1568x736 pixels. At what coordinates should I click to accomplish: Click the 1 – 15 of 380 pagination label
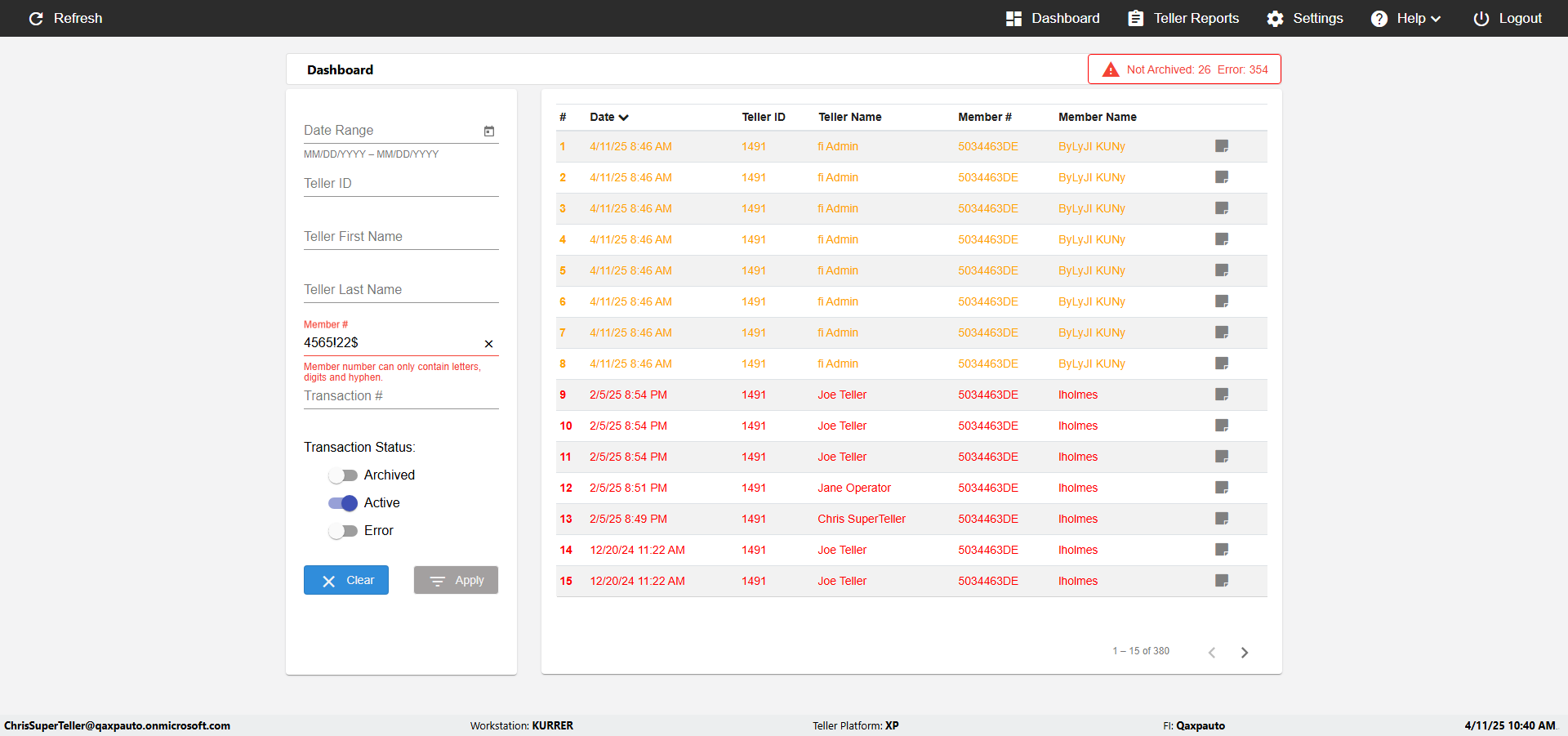tap(1141, 651)
